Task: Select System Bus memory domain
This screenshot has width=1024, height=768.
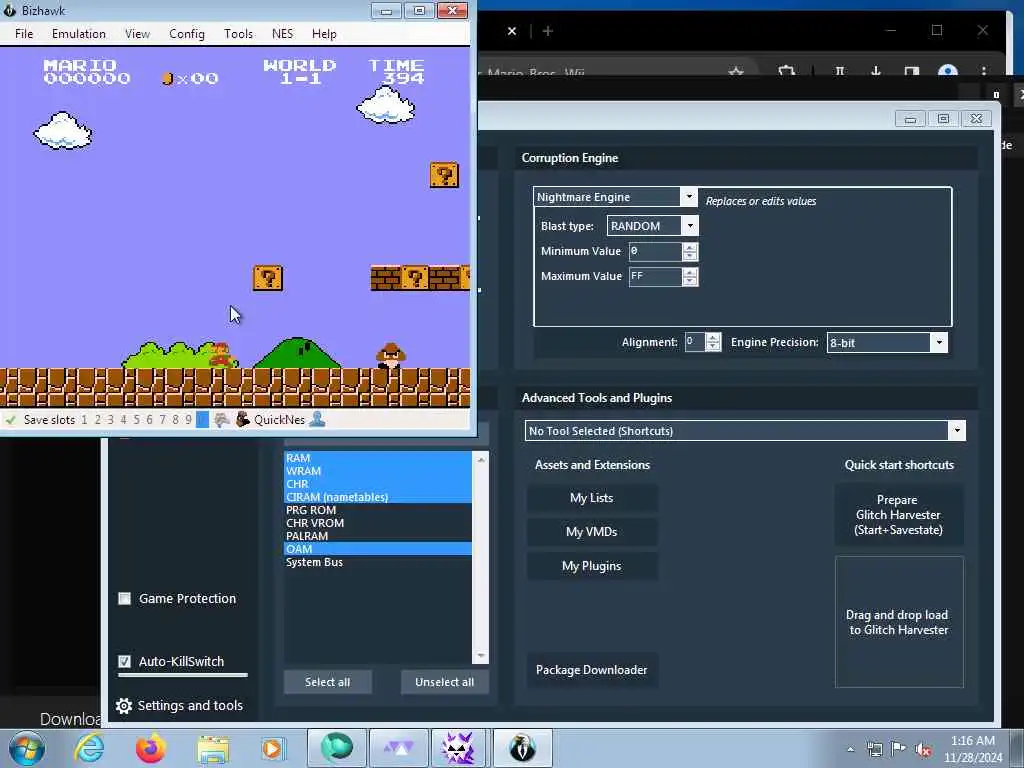Action: click(x=377, y=562)
